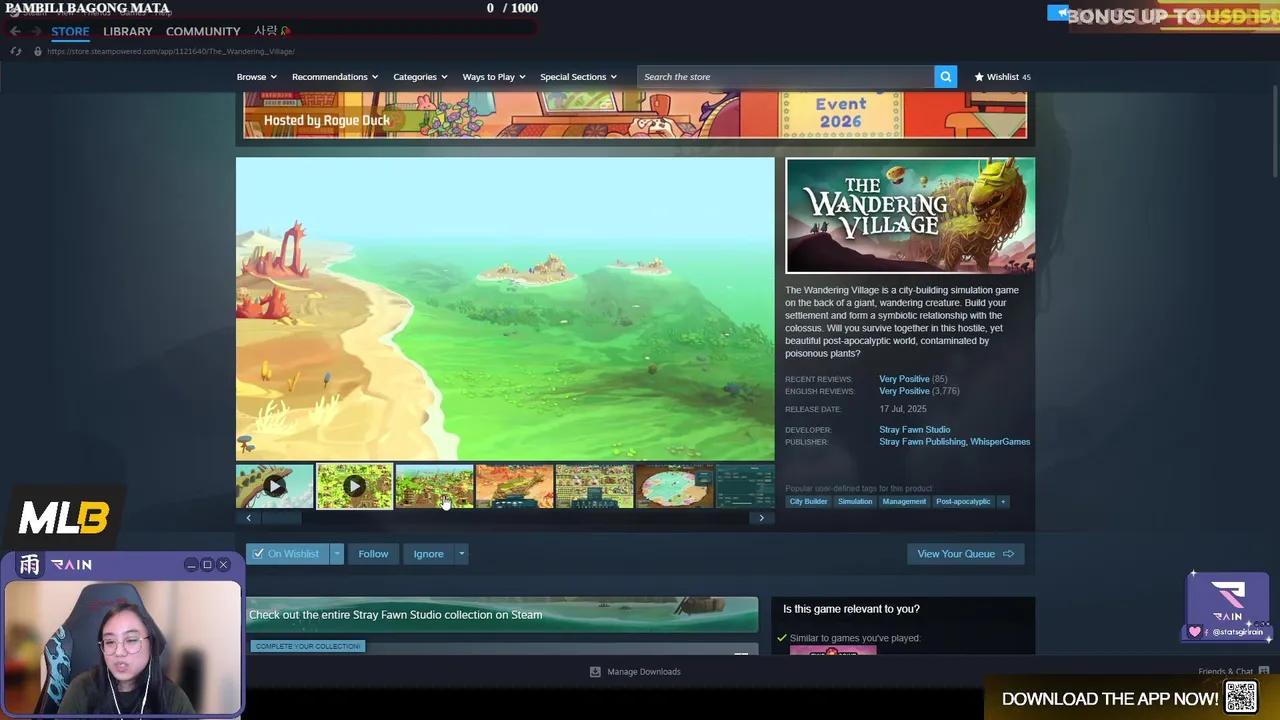Open Stray Fawn Publishing publisher link
Viewport: 1280px width, 720px height.
[x=922, y=442]
